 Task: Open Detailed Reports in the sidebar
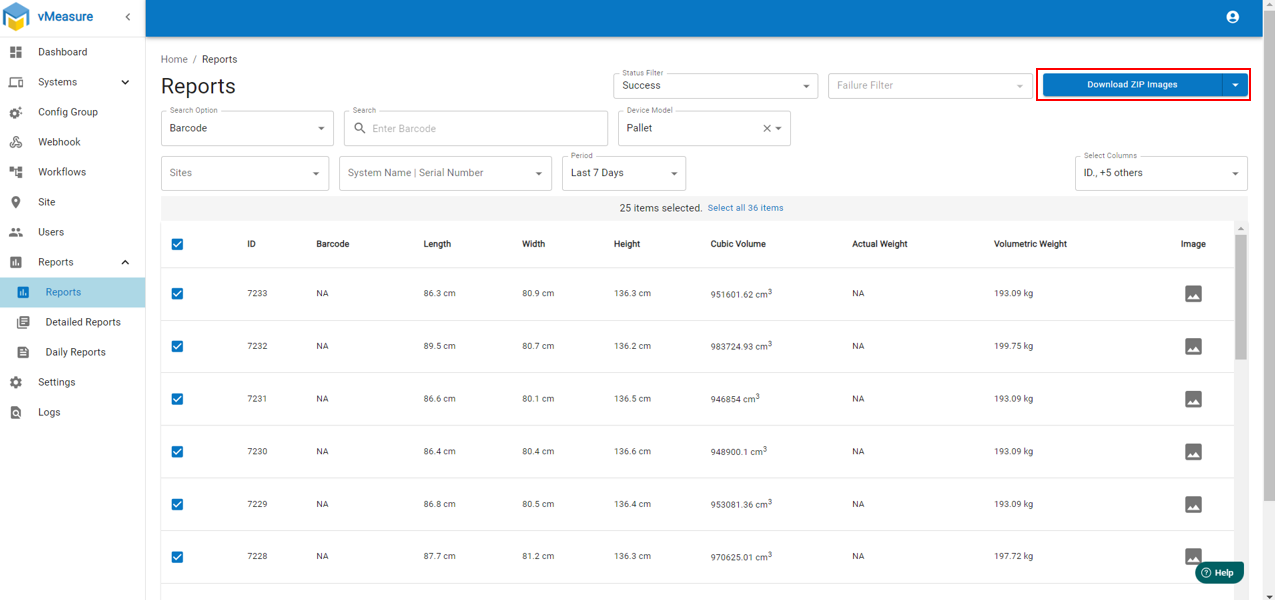pyautogui.click(x=82, y=322)
